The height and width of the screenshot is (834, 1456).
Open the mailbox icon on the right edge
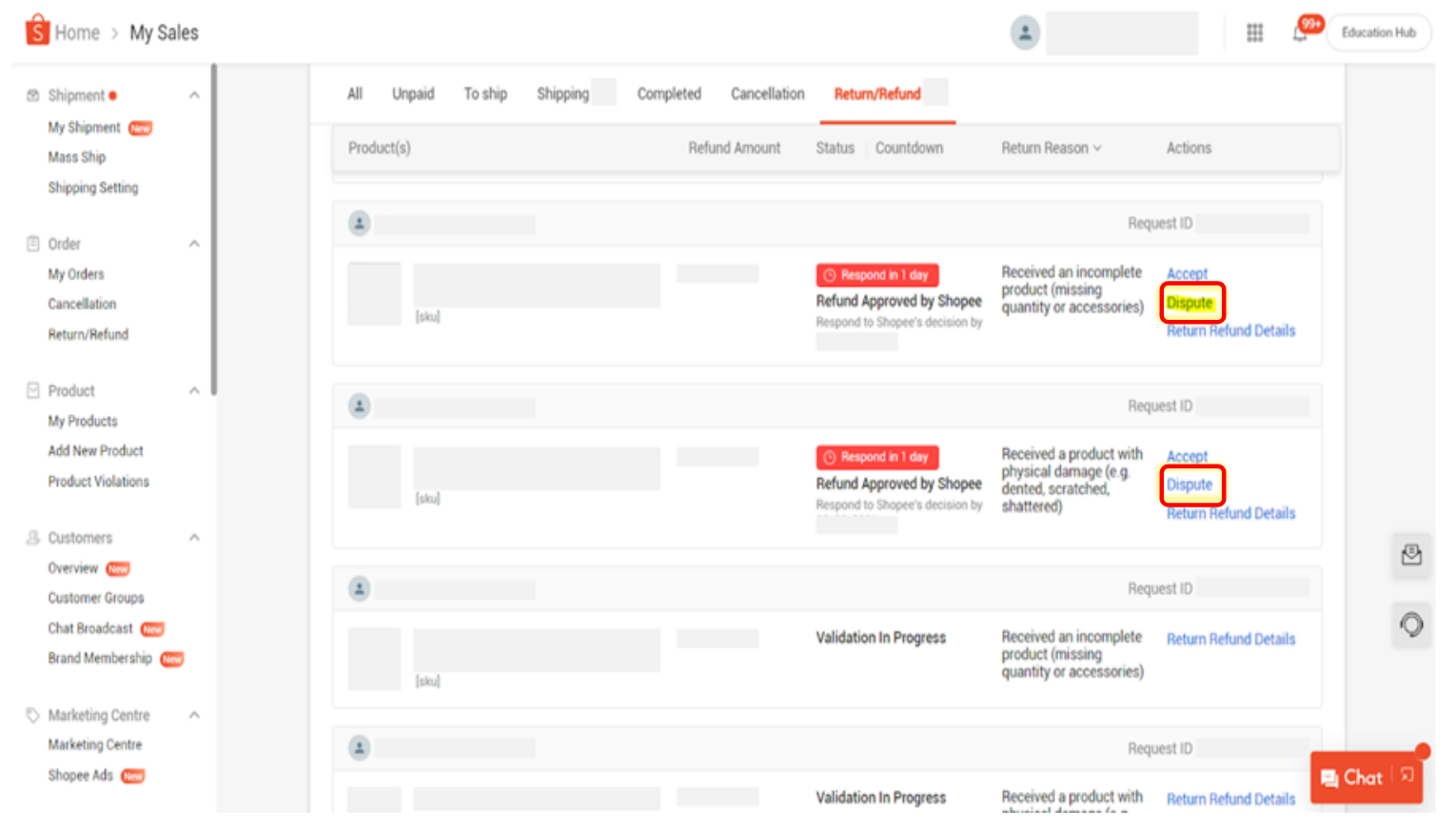click(1412, 555)
